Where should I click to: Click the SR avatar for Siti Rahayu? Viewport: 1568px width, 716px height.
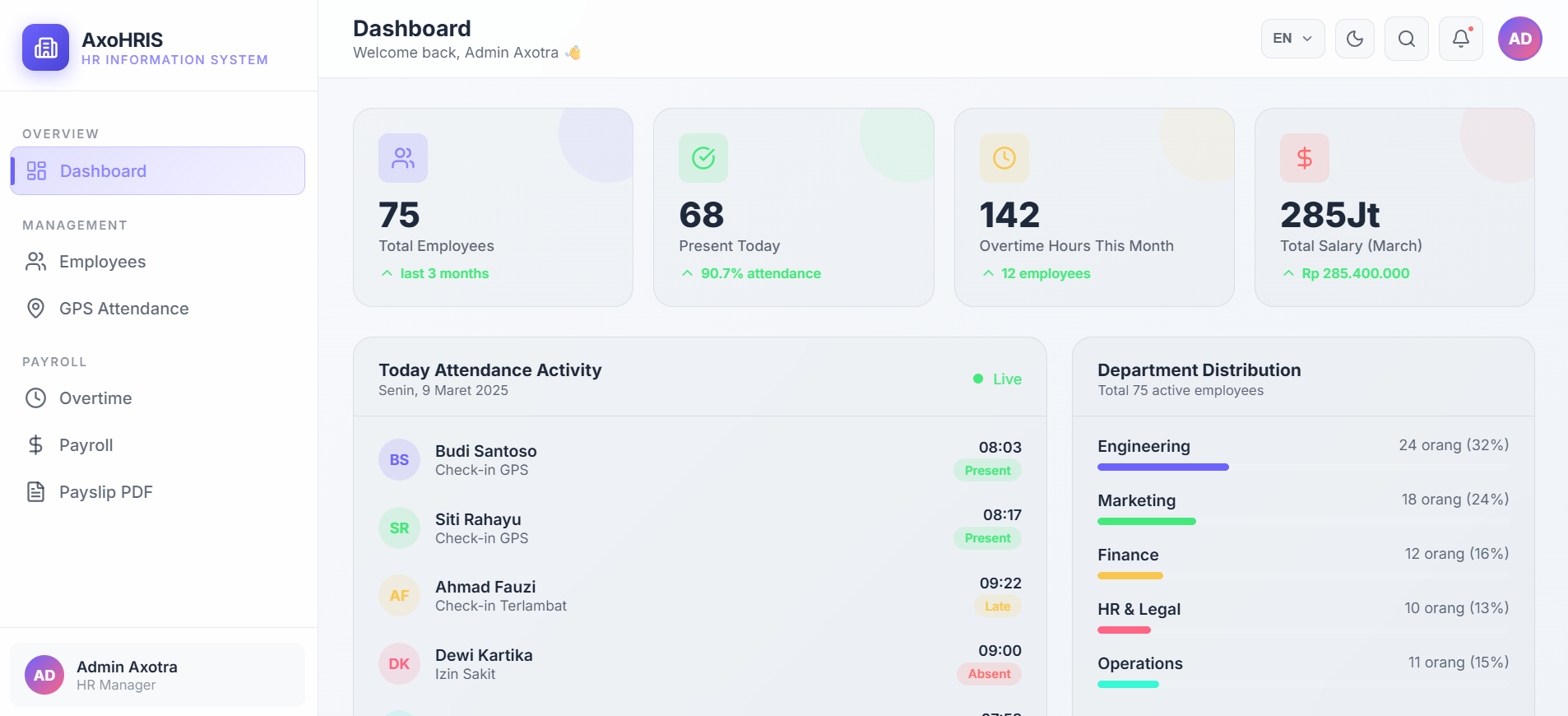click(x=399, y=528)
